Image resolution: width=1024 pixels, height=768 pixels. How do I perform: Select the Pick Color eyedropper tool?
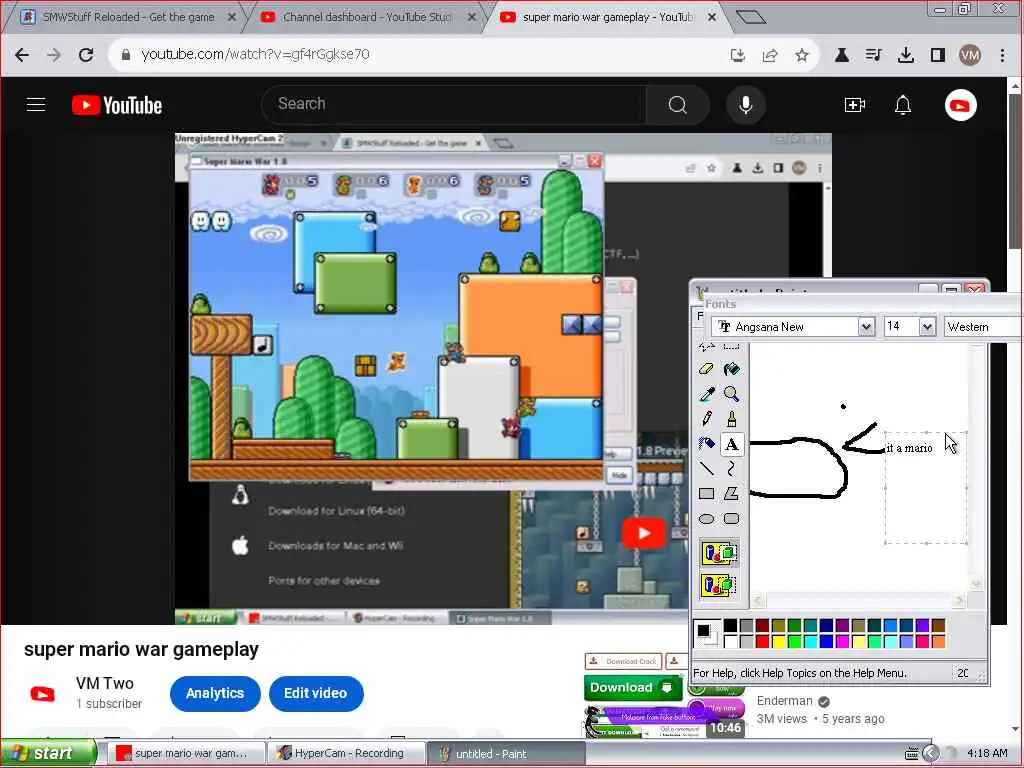click(706, 394)
